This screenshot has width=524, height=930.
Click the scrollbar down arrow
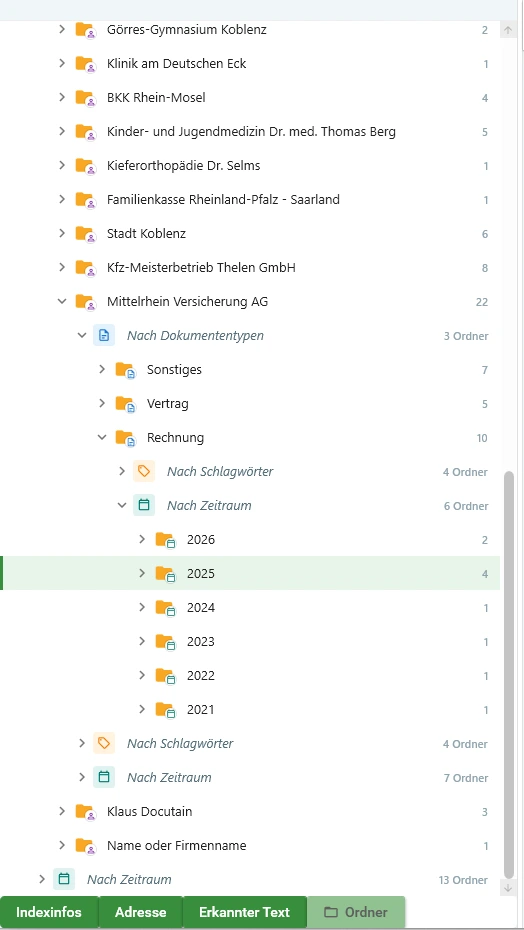click(508, 888)
